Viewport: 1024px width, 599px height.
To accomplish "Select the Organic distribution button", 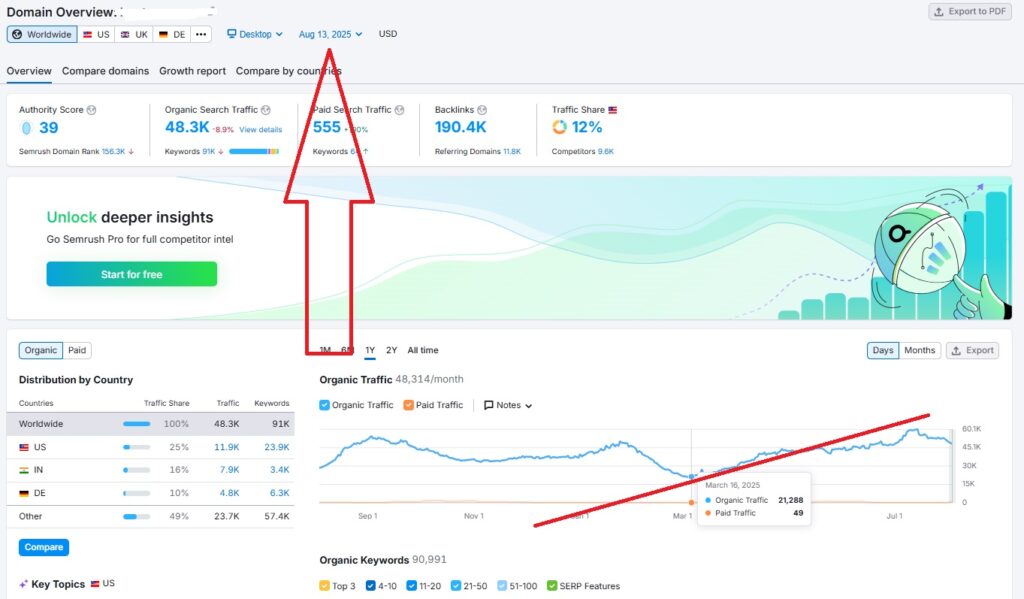I will tap(40, 350).
